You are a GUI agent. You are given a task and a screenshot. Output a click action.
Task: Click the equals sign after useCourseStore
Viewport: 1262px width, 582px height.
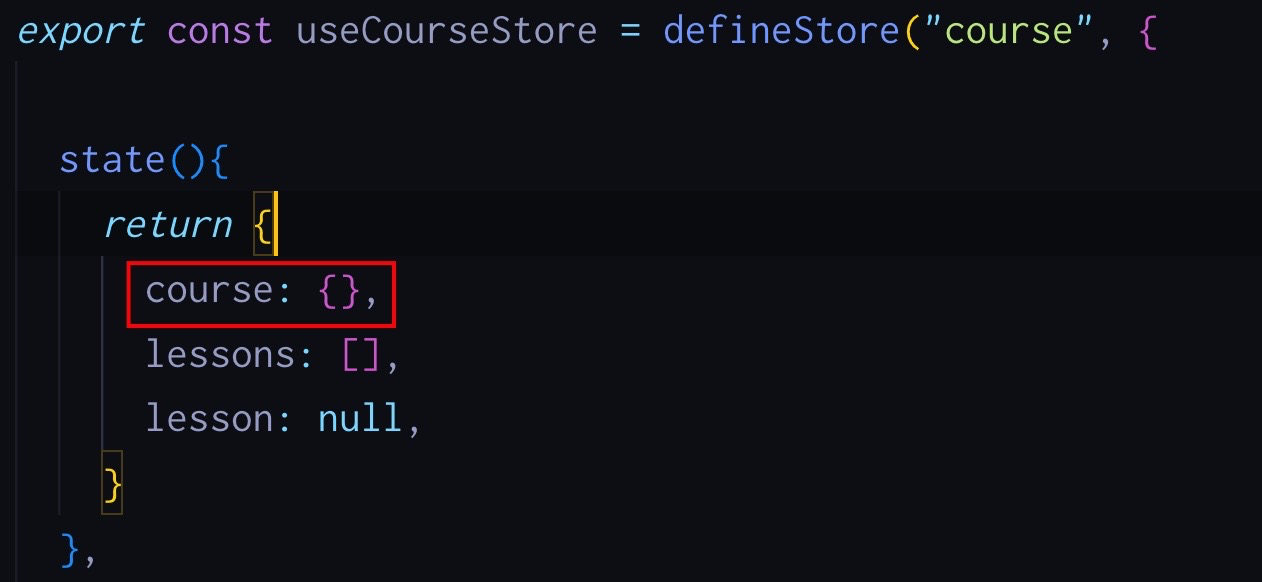629,33
